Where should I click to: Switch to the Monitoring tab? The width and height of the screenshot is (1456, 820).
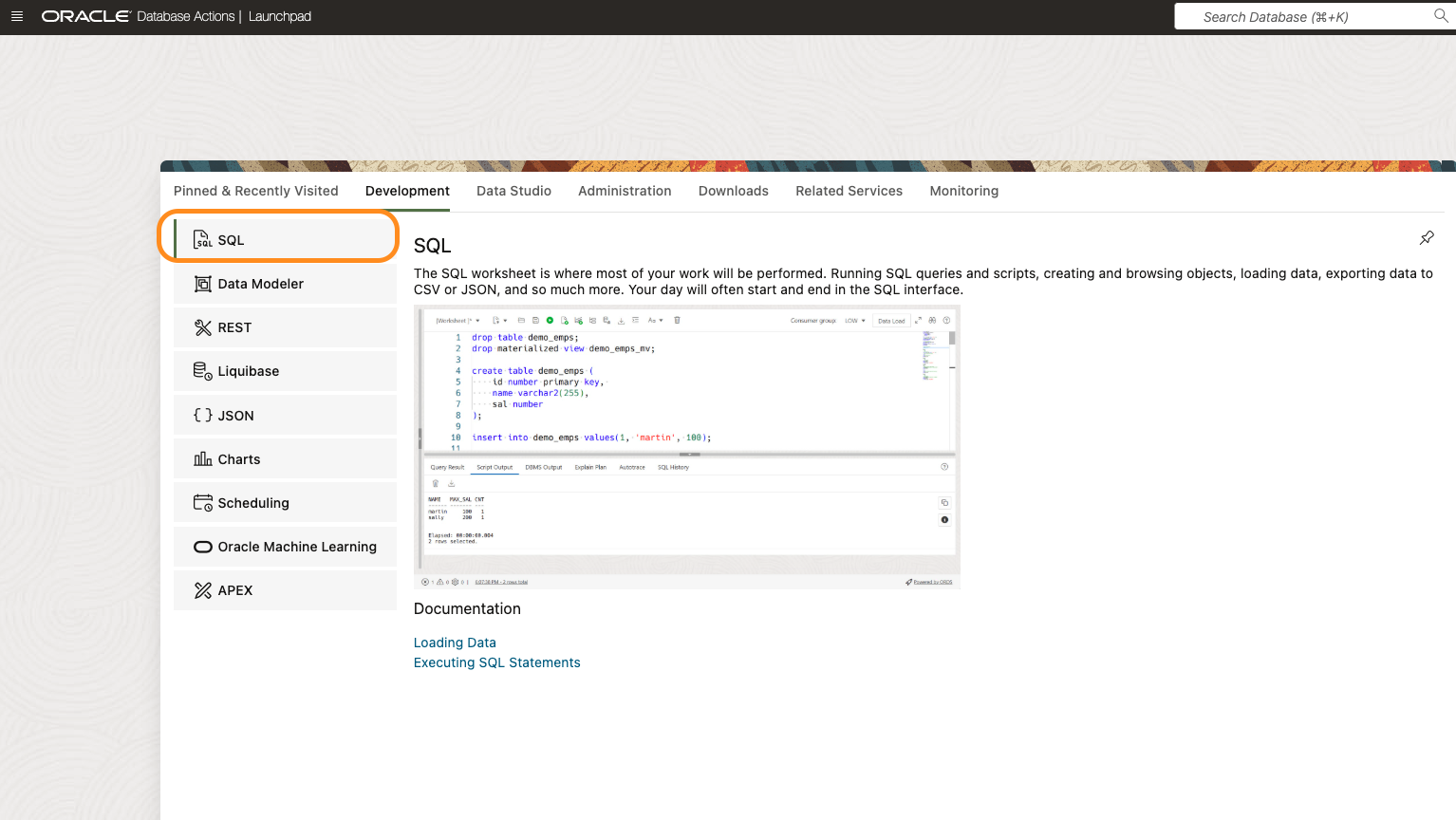[x=963, y=191]
